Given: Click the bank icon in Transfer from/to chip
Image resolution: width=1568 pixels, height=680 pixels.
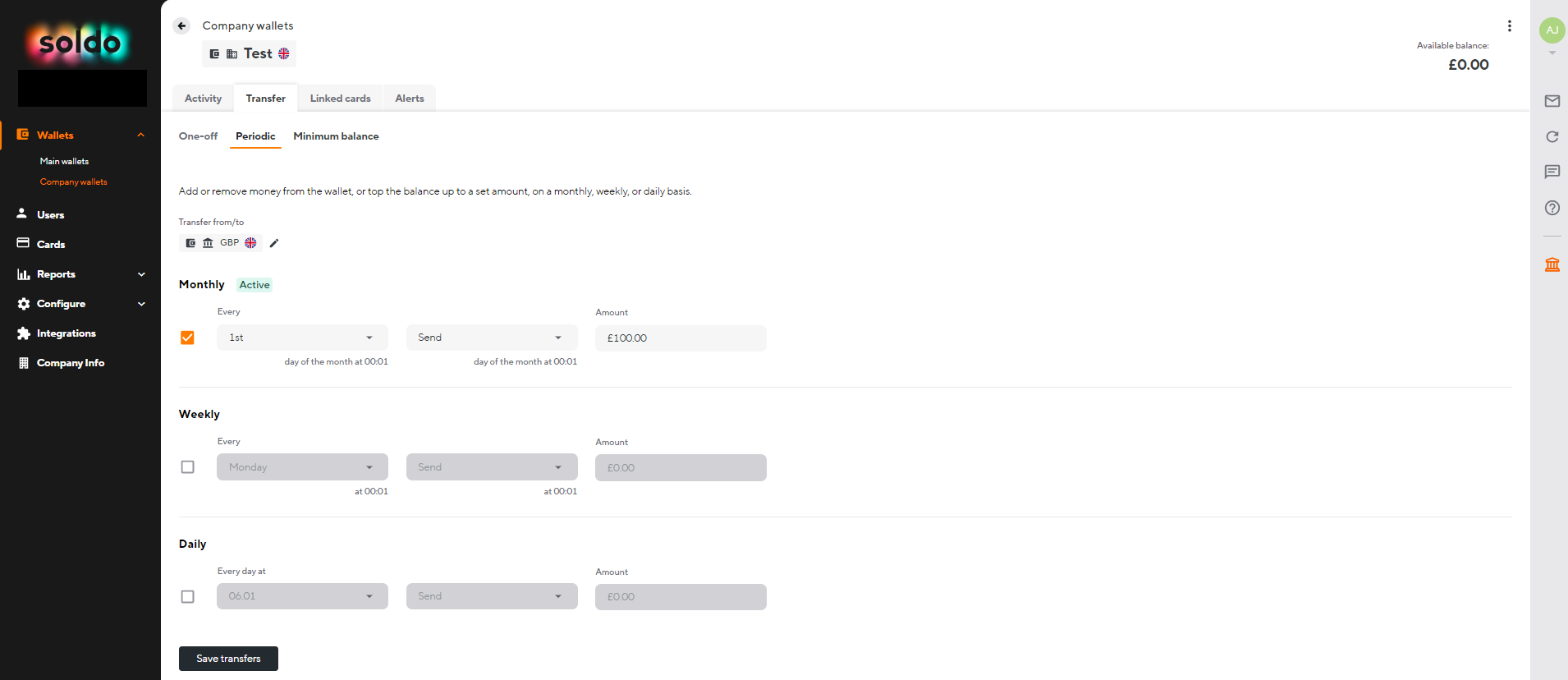Looking at the screenshot, I should 208,243.
